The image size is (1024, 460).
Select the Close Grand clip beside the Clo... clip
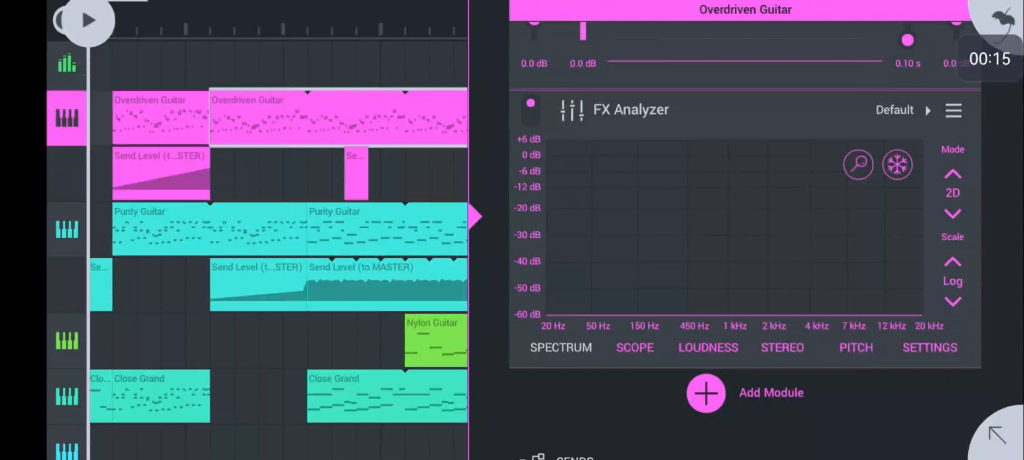pyautogui.click(x=161, y=397)
